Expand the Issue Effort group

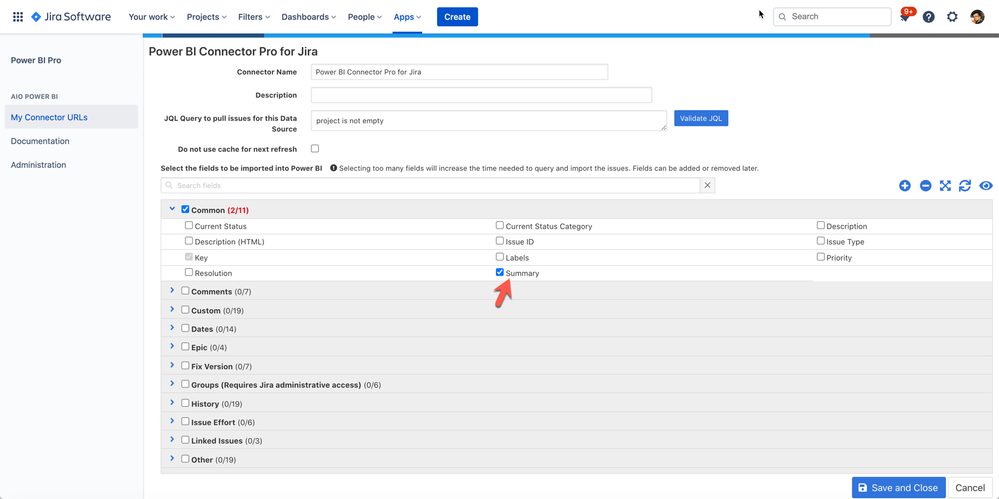tap(172, 421)
